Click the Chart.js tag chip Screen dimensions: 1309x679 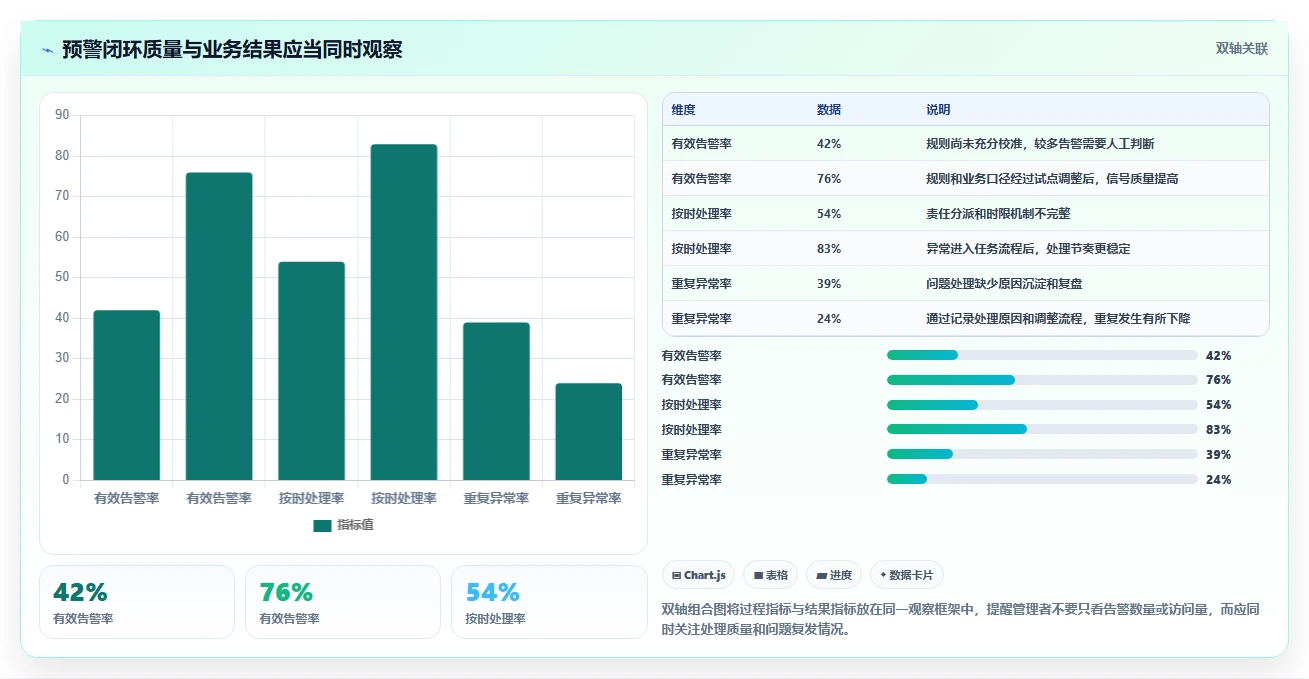coord(698,575)
